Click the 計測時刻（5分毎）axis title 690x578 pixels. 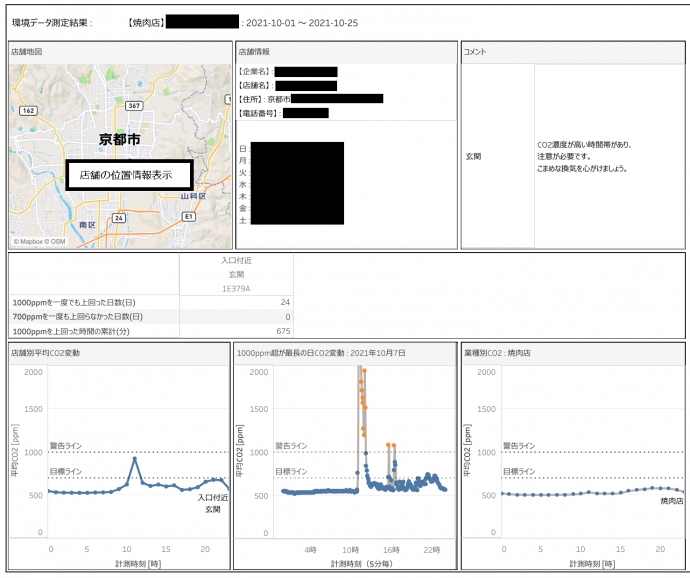(x=361, y=563)
